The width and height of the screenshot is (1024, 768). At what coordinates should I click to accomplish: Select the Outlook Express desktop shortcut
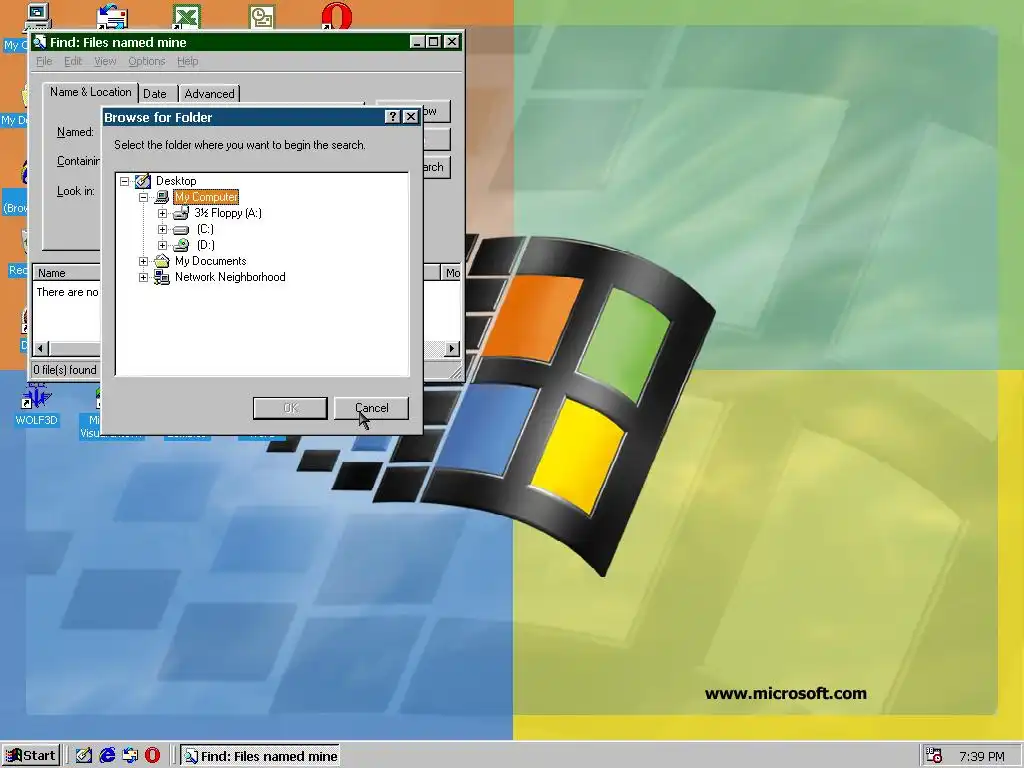click(112, 16)
